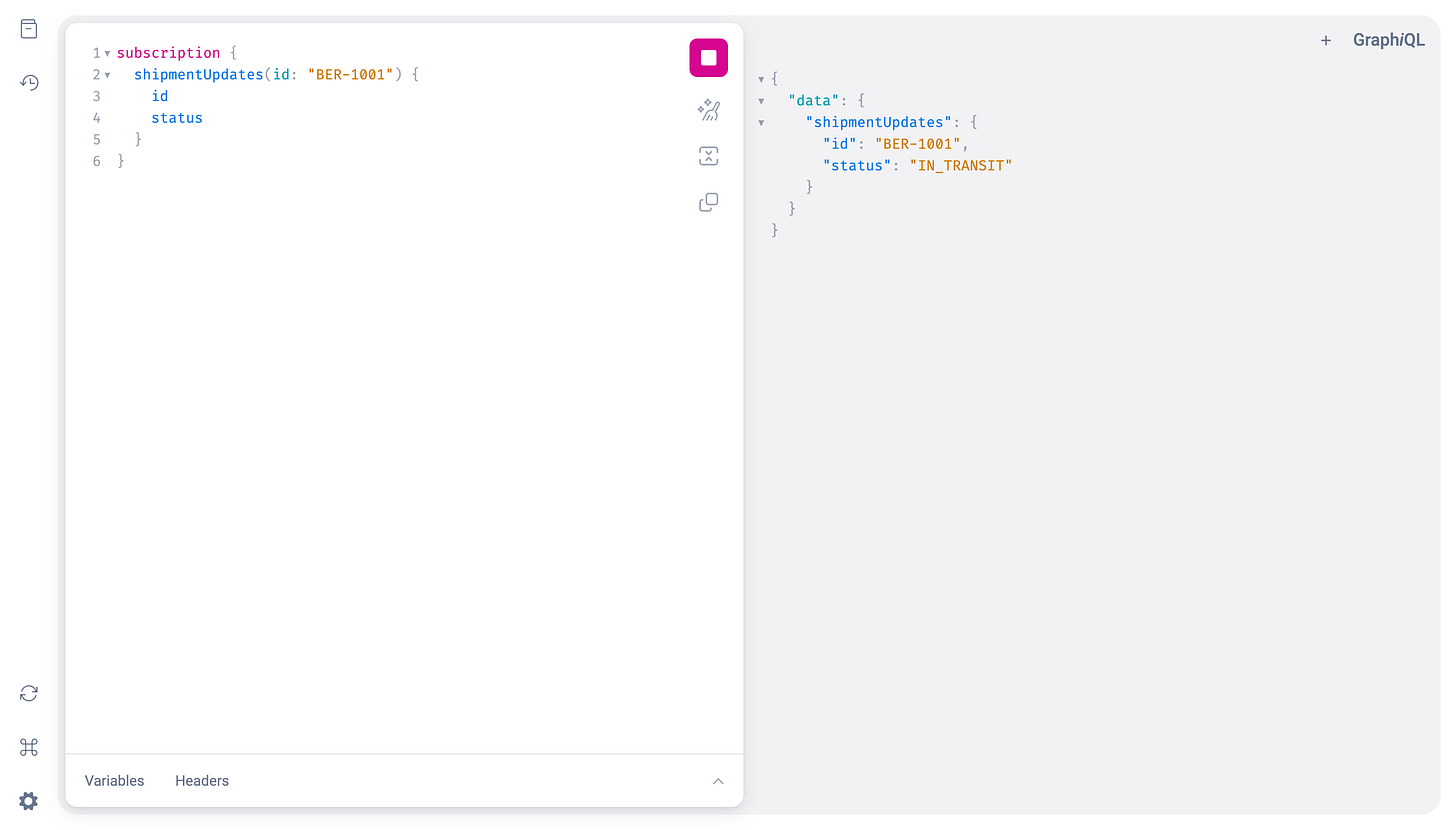
Task: Re-fetch the GraphQL schema
Action: click(x=29, y=693)
